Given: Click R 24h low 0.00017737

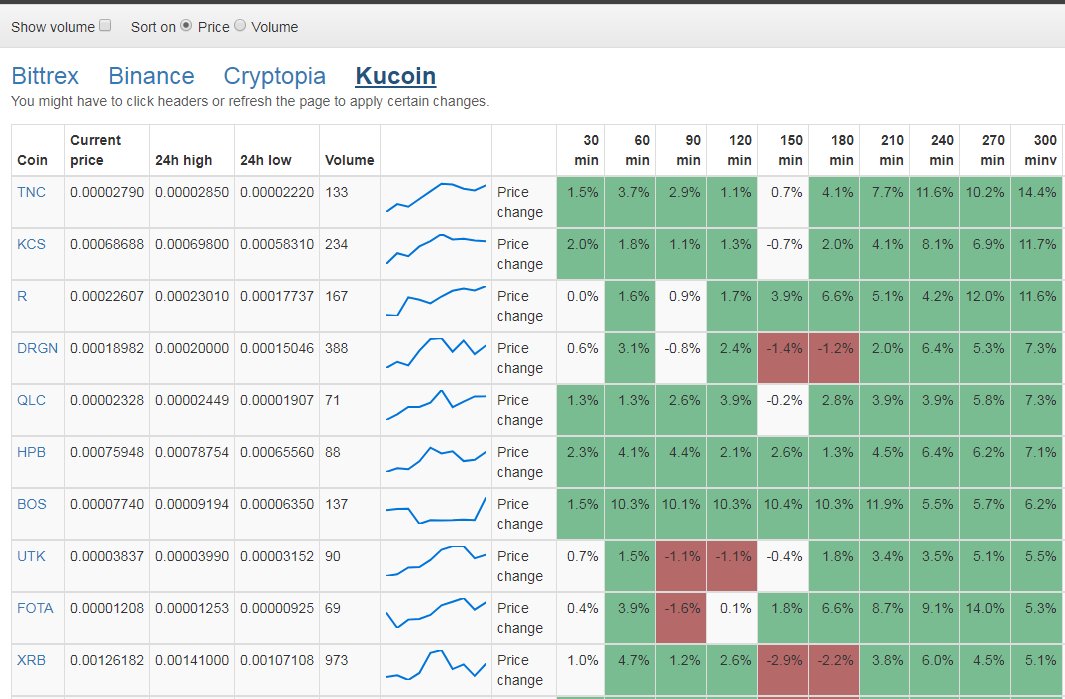Looking at the screenshot, I should (276, 296).
